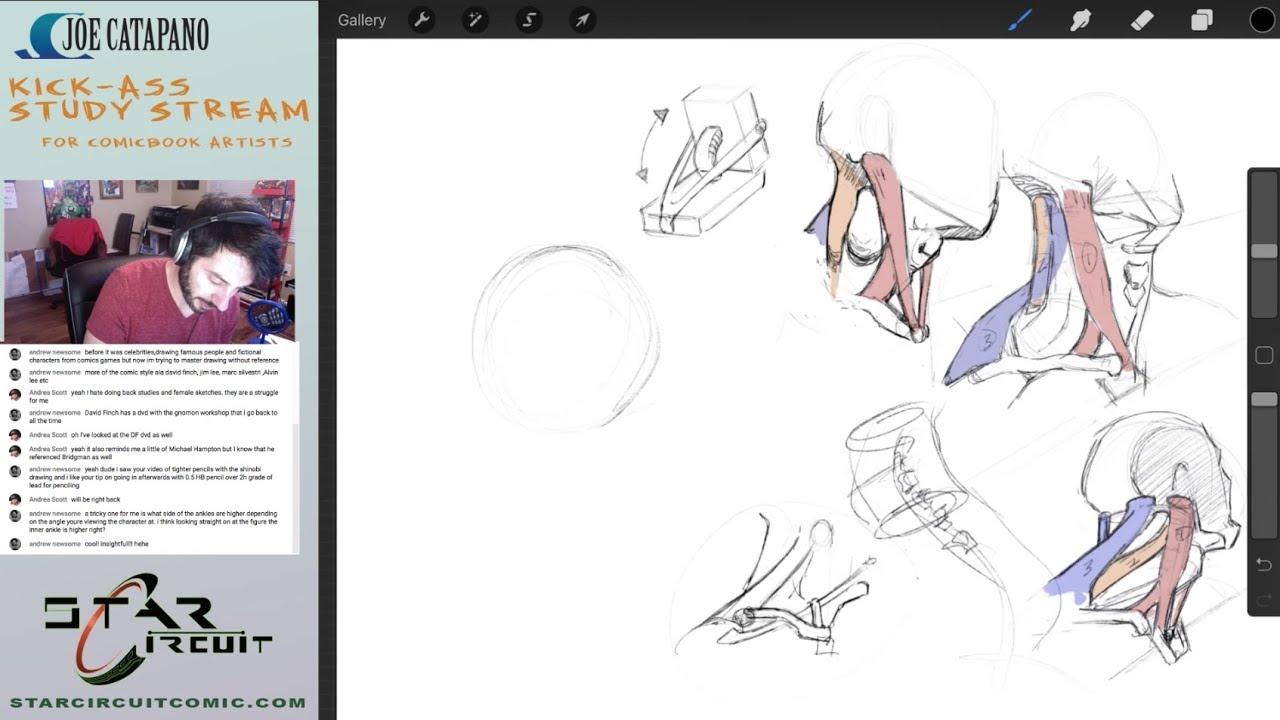Screen dimensions: 1280x720
Task: Toggle the square modify button in sidebar
Action: point(1264,355)
